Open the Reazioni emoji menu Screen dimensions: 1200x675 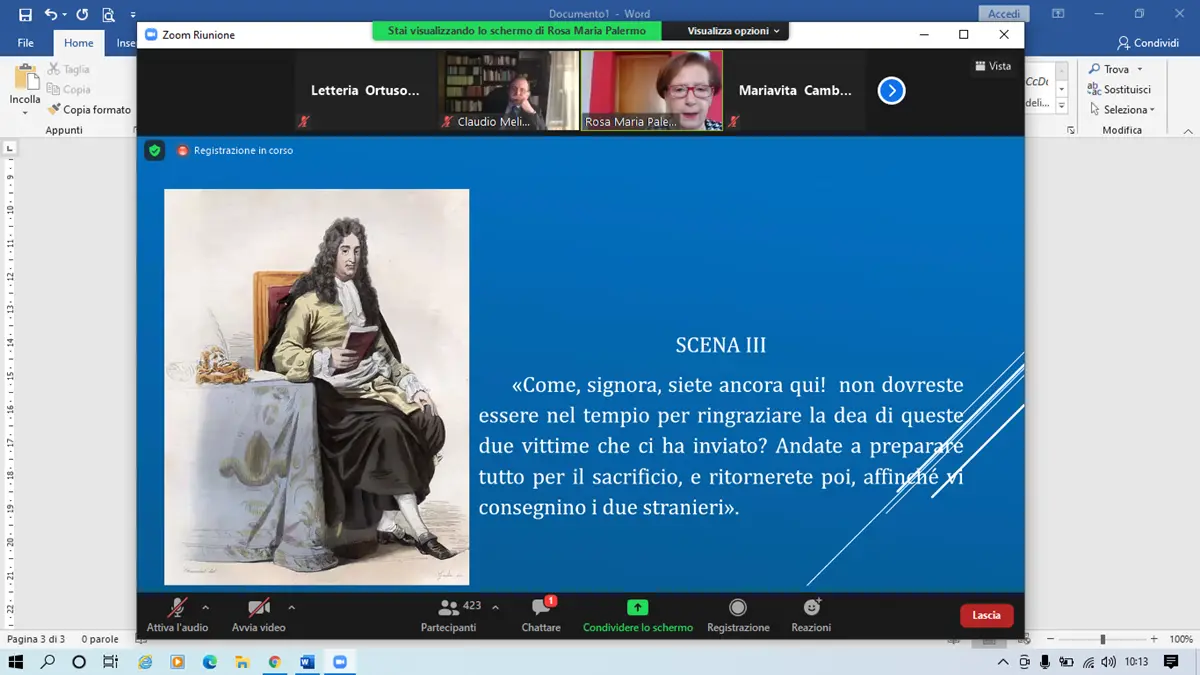tap(811, 608)
